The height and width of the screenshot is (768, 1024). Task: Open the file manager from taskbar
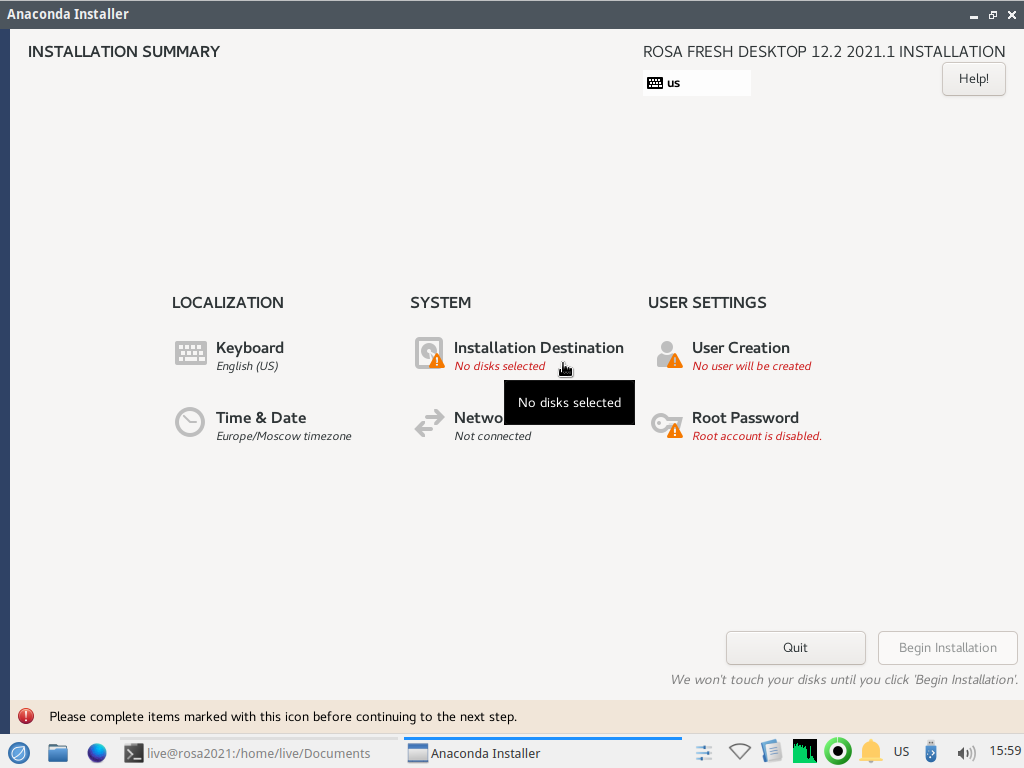pyautogui.click(x=58, y=753)
